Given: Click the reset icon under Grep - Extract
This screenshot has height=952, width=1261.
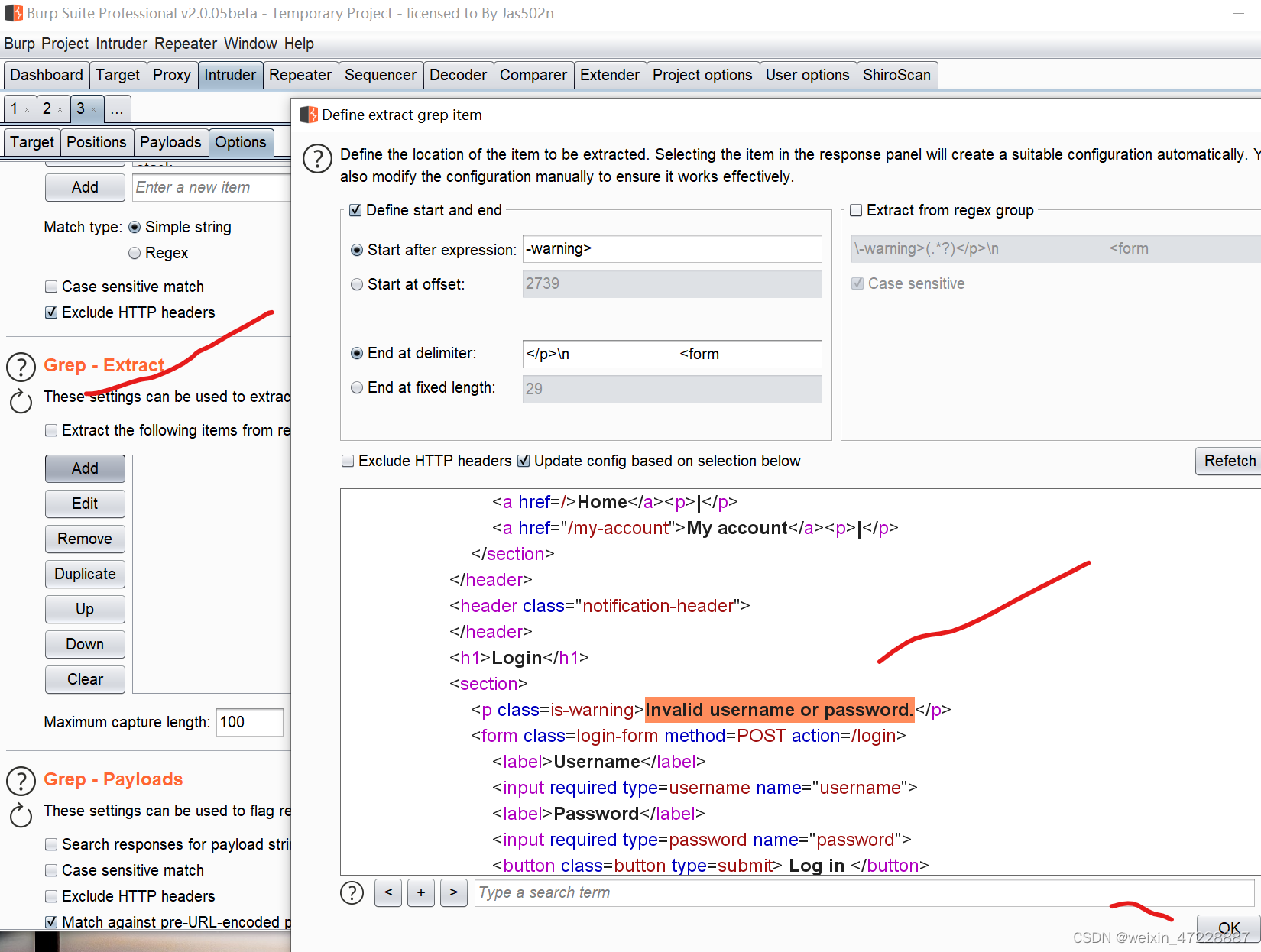Looking at the screenshot, I should coord(21,401).
